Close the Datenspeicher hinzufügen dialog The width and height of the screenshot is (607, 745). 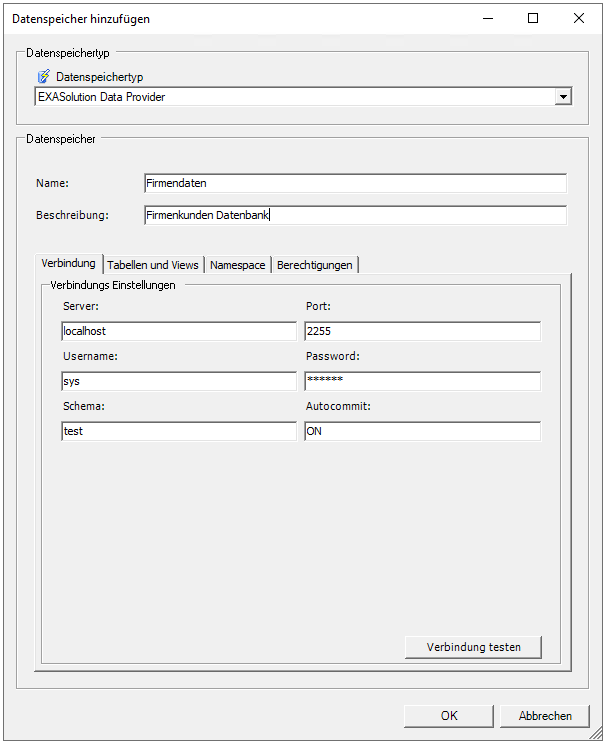coord(579,19)
